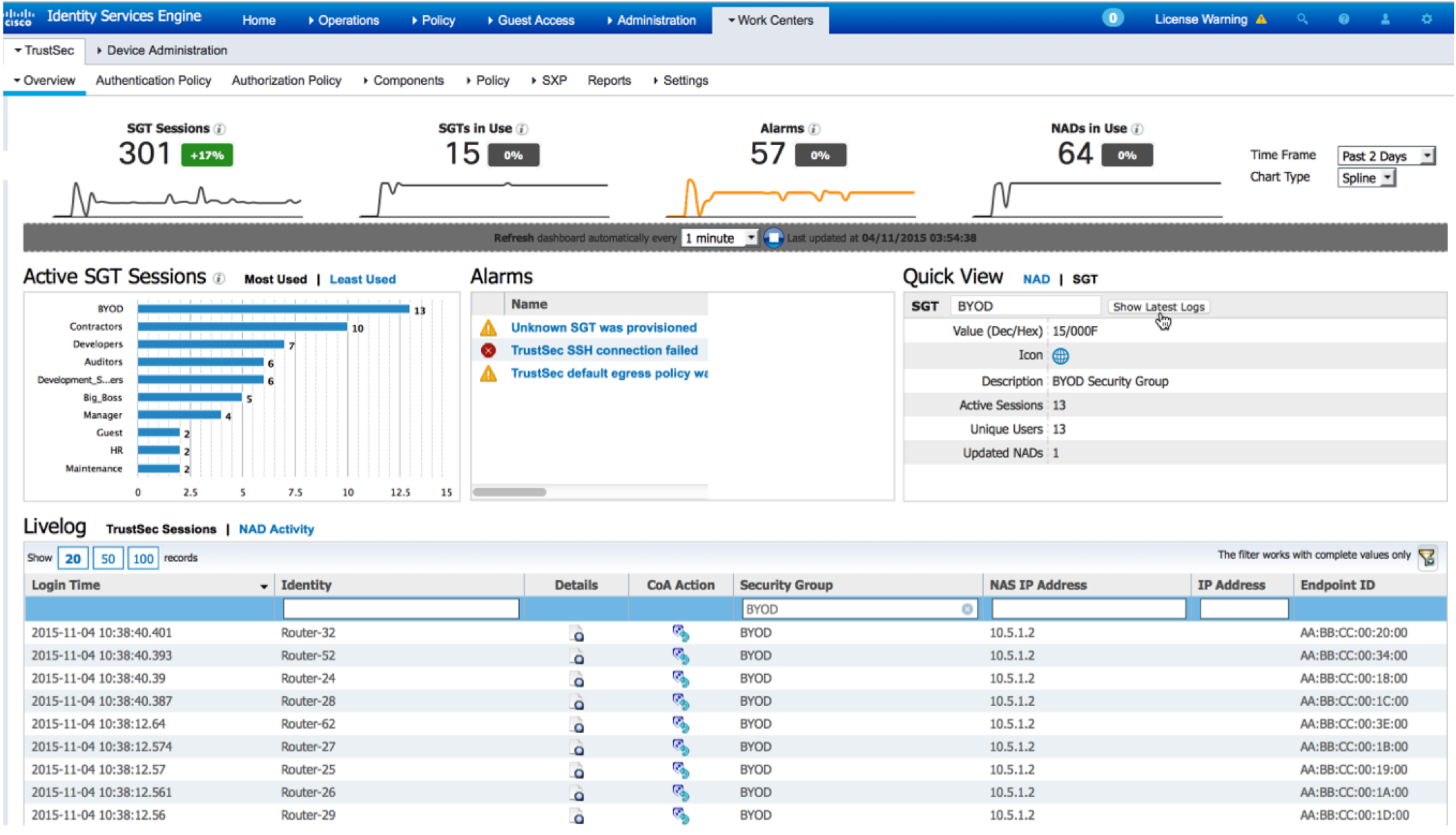Click info icon beside Alarms counter
This screenshot has height=835, width=1456.
pos(815,129)
